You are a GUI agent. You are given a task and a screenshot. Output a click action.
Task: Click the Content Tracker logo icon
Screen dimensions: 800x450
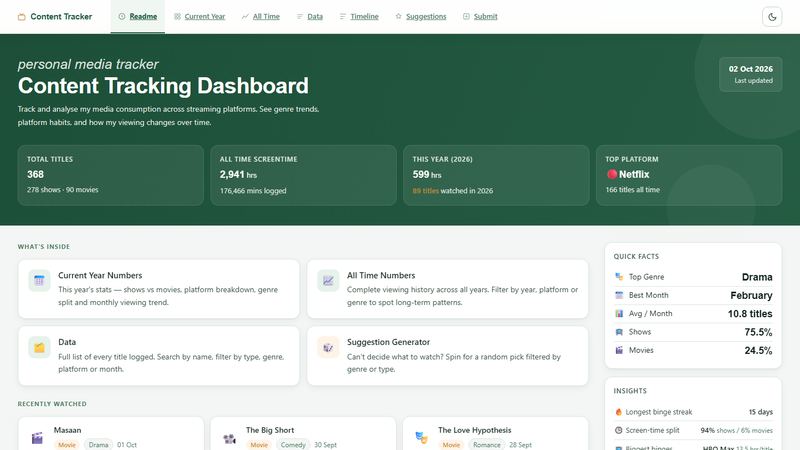(21, 17)
